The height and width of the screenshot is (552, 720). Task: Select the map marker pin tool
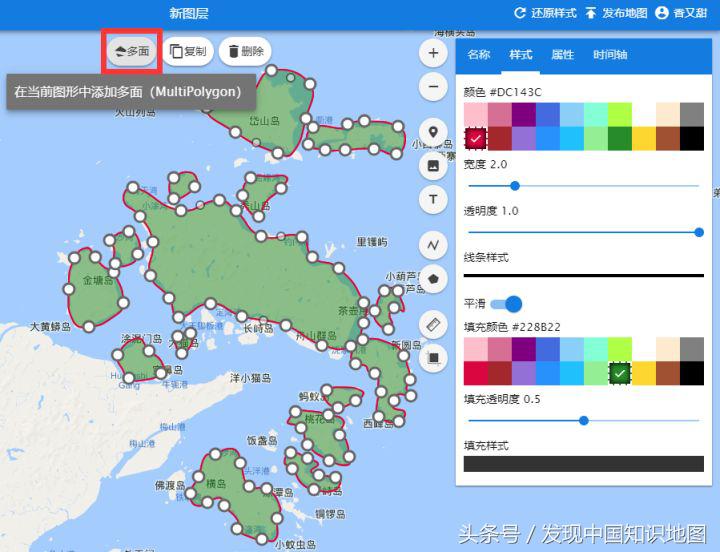click(433, 132)
